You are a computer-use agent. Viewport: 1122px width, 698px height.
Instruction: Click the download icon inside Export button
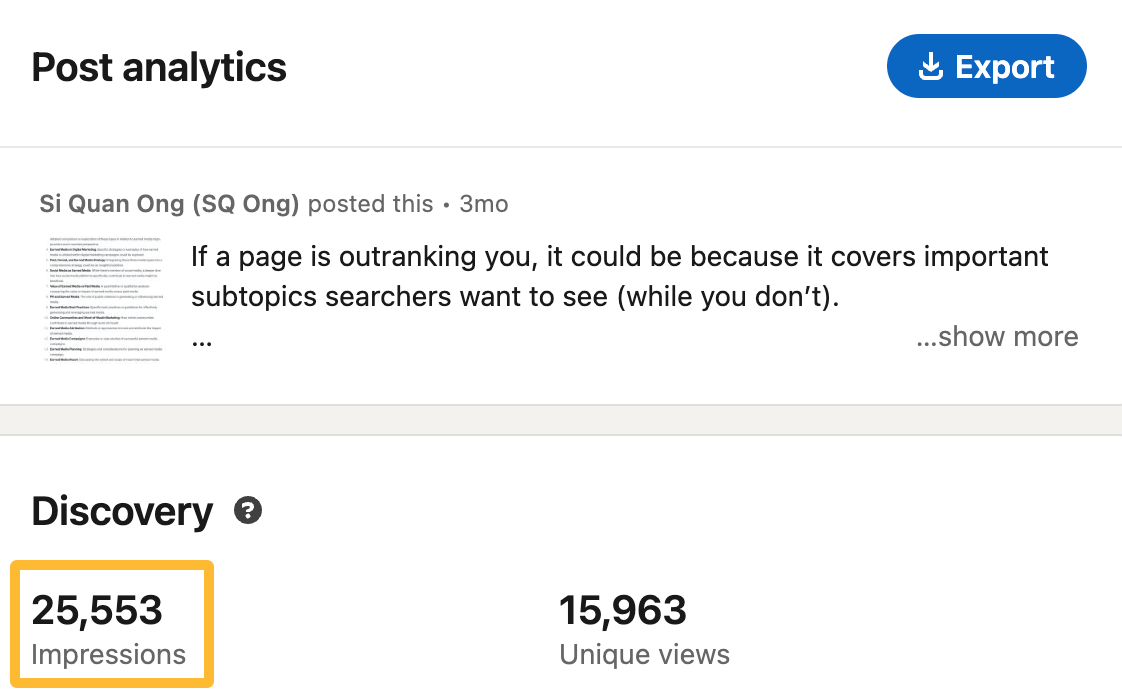pyautogui.click(x=932, y=66)
